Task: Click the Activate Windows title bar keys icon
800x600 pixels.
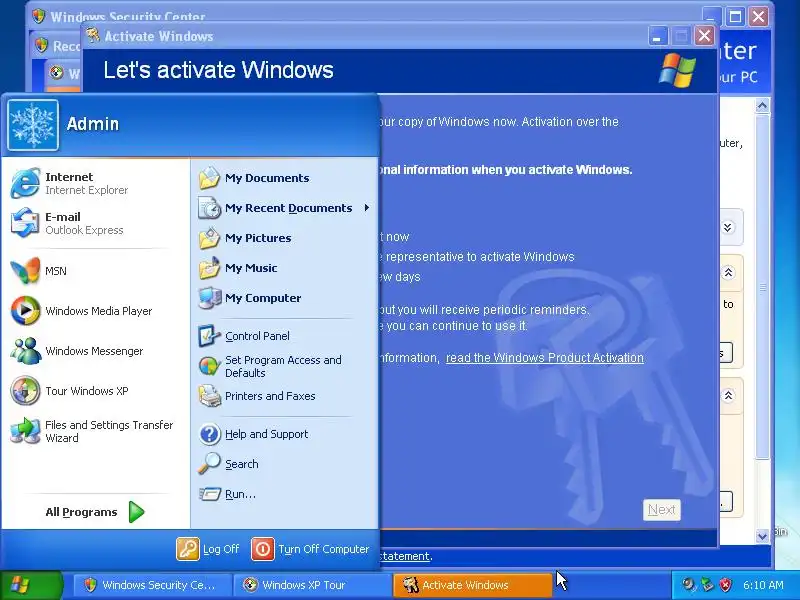Action: pyautogui.click(x=92, y=36)
